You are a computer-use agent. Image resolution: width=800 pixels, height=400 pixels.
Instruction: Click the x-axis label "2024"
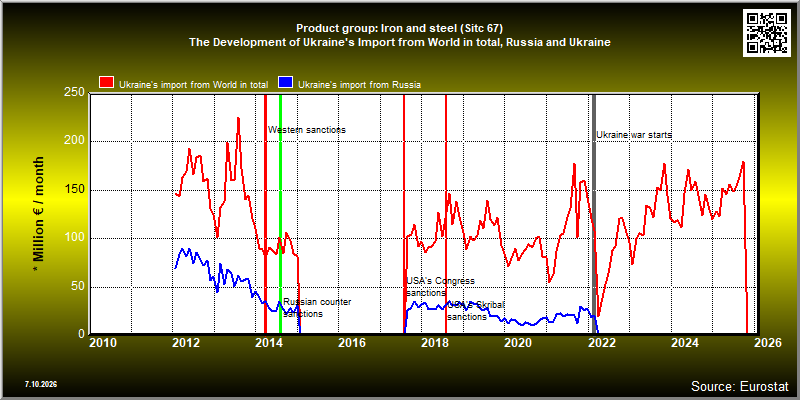click(x=685, y=343)
